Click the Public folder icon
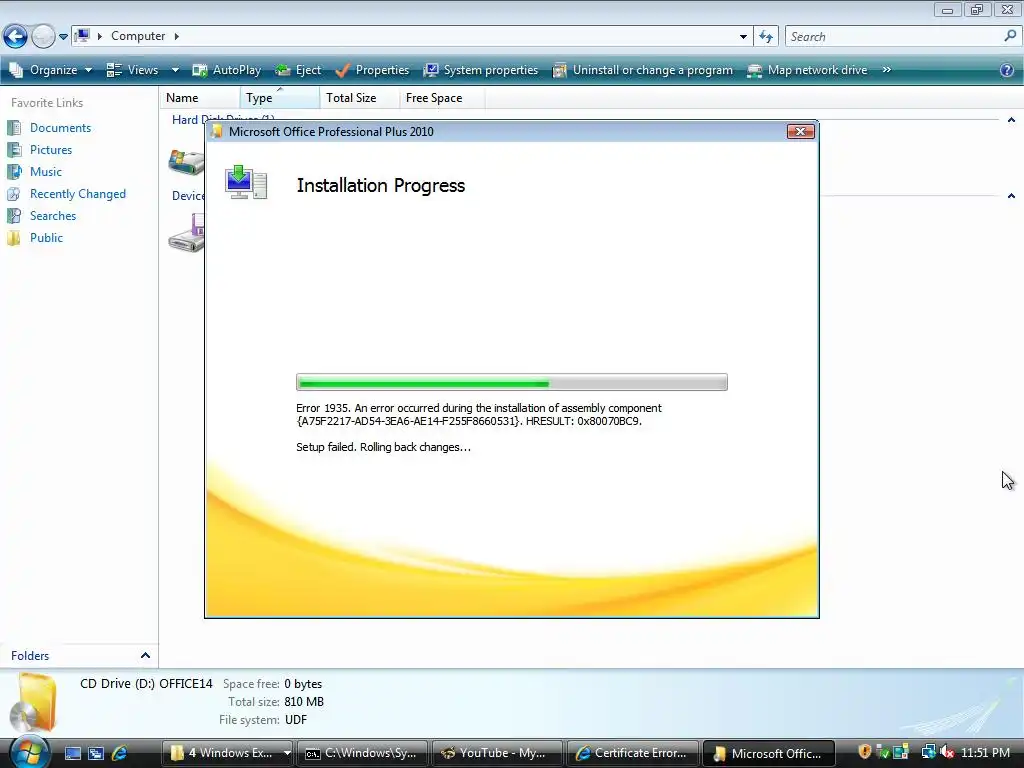Viewport: 1024px width, 768px height. [x=14, y=238]
